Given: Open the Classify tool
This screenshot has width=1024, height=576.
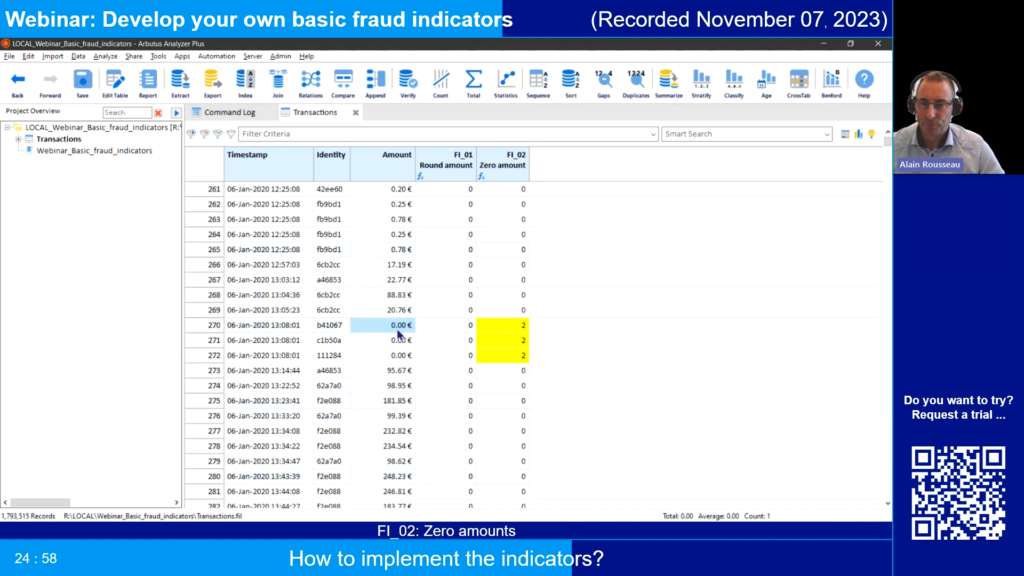Looking at the screenshot, I should [x=733, y=84].
